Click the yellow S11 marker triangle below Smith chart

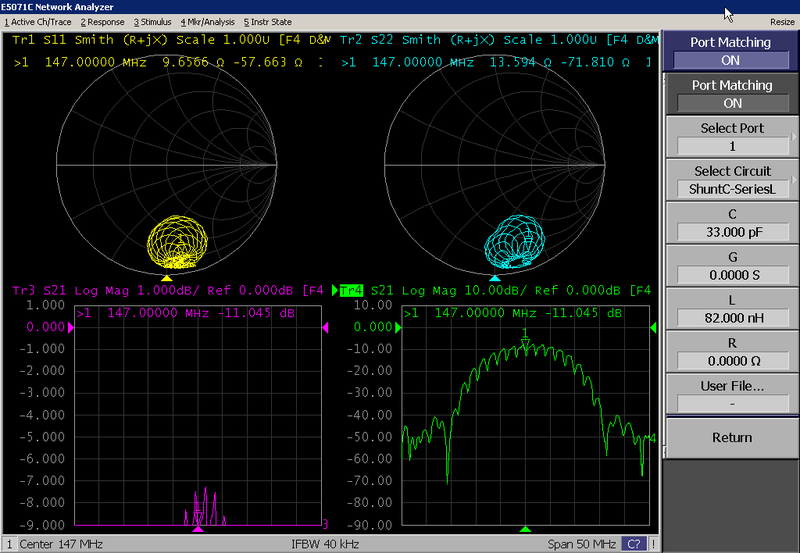pyautogui.click(x=167, y=277)
